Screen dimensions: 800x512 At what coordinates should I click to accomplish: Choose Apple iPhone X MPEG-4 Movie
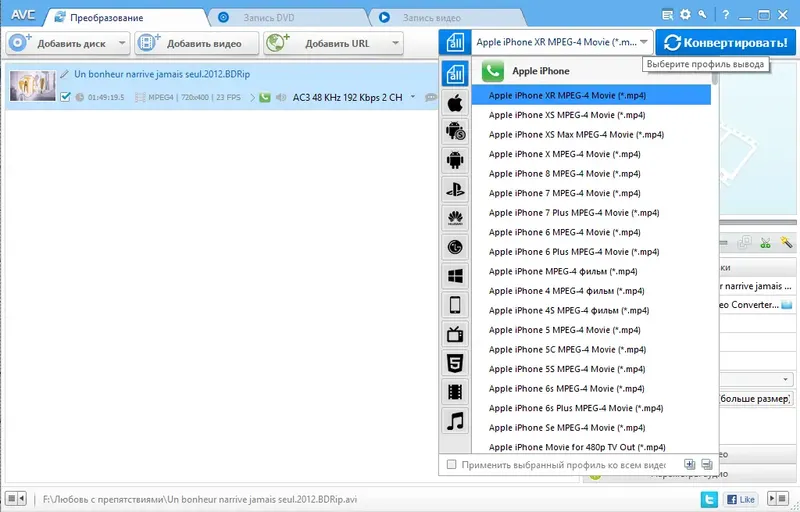click(591, 154)
